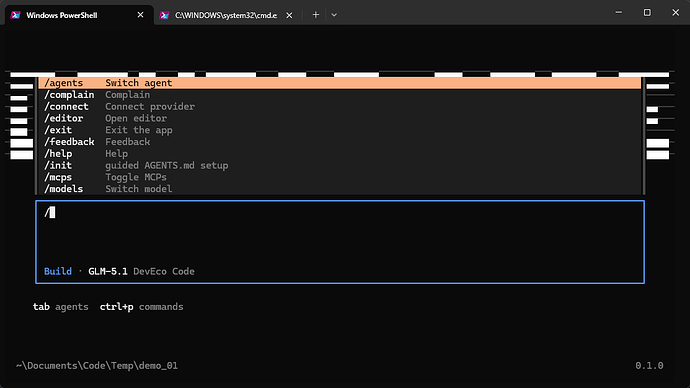
Task: Select the /agents Switch agent command
Action: click(x=340, y=83)
